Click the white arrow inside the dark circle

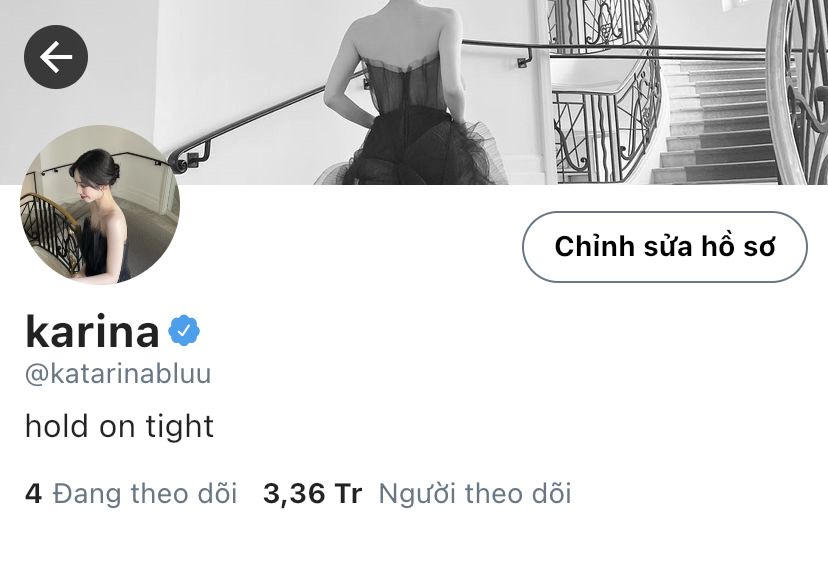tap(56, 57)
